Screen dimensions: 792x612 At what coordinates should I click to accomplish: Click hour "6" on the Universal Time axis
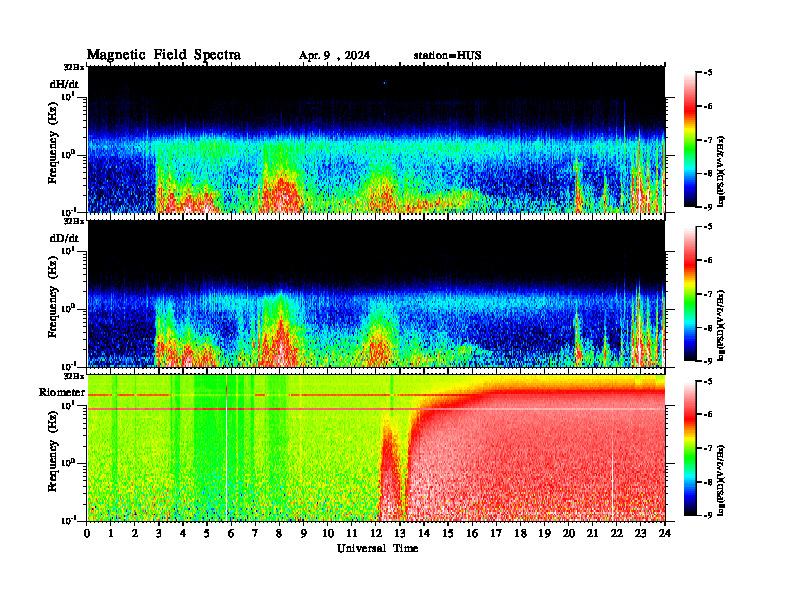click(x=231, y=533)
